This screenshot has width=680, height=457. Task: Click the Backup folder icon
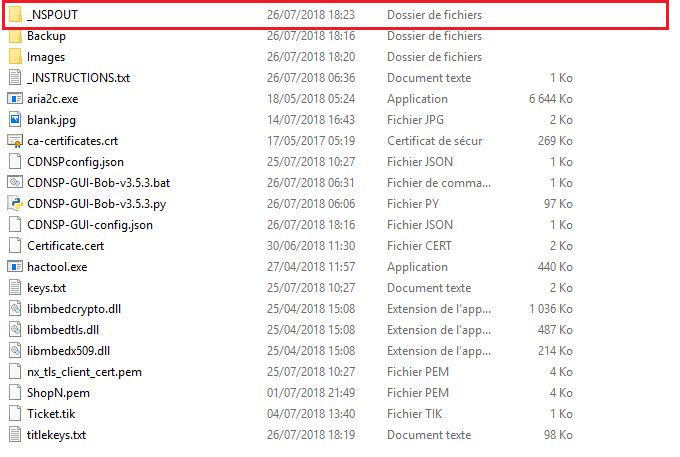[x=15, y=36]
